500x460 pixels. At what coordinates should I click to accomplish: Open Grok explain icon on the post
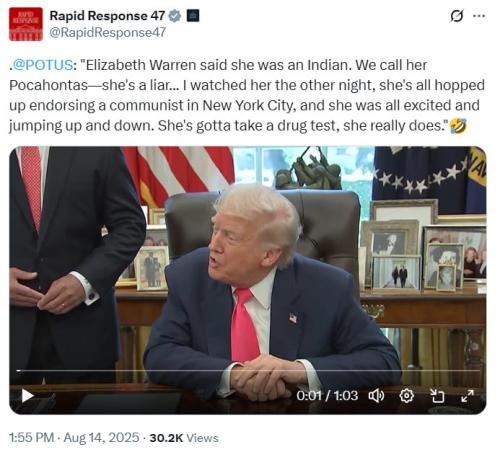coord(456,16)
